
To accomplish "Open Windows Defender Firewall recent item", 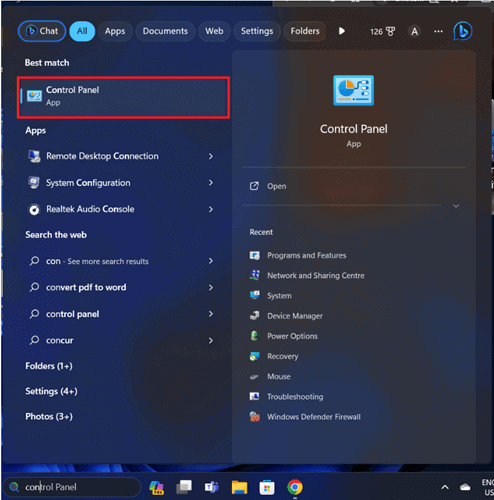I will coord(314,417).
